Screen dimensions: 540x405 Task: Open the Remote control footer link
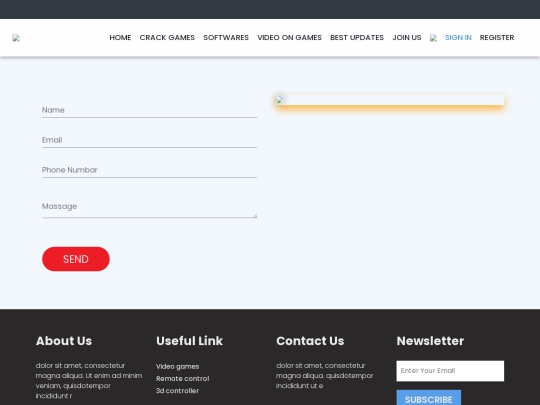(x=183, y=378)
